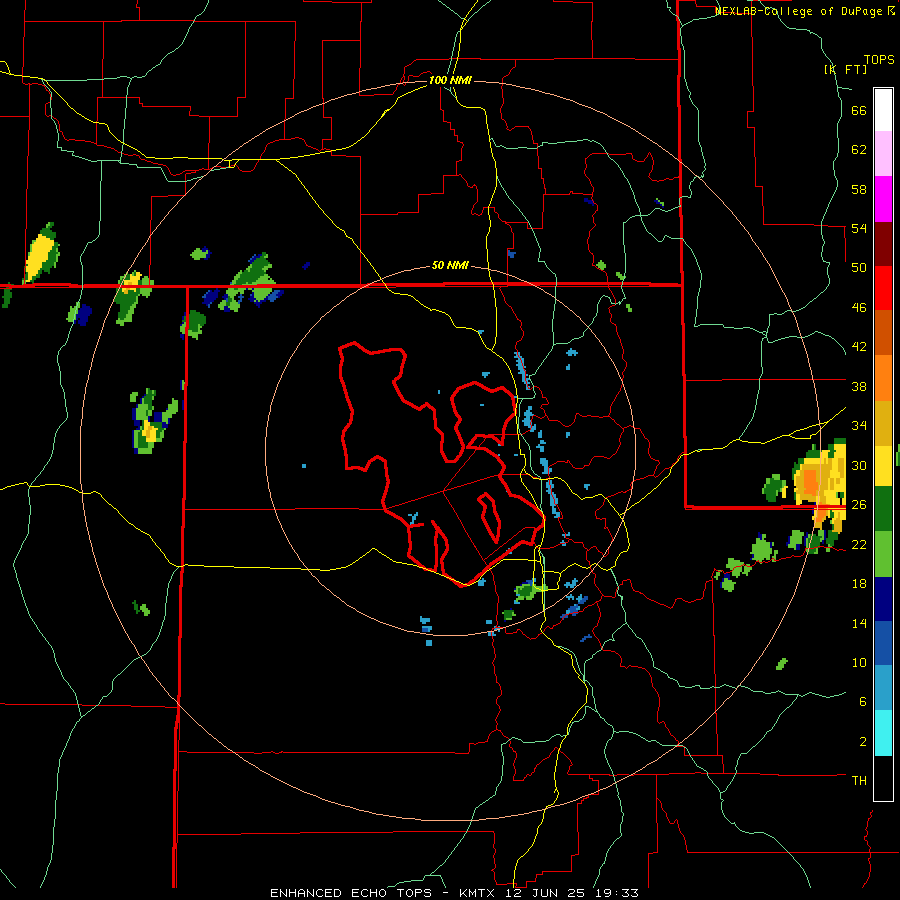
Task: Click the "58" scale value
Action: tap(859, 189)
